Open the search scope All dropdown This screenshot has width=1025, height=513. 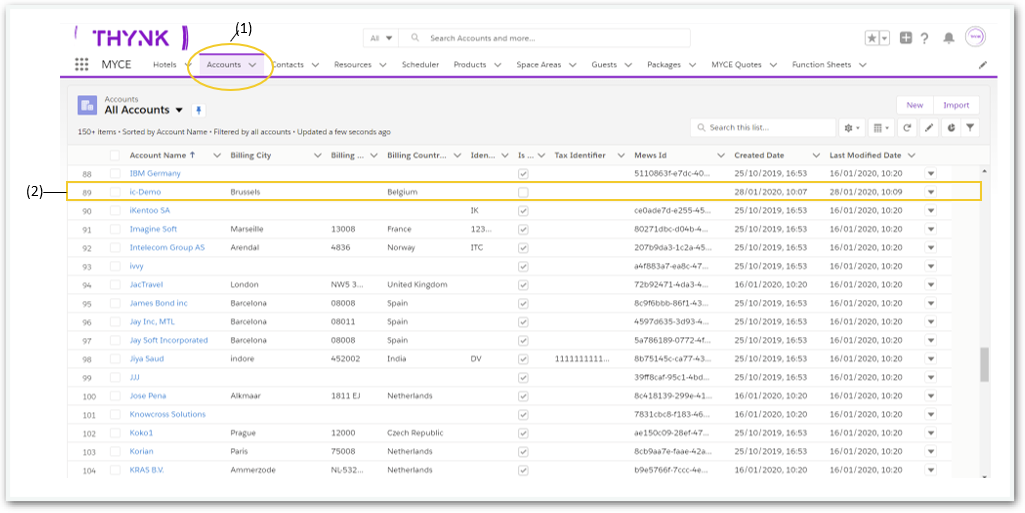pyautogui.click(x=381, y=39)
